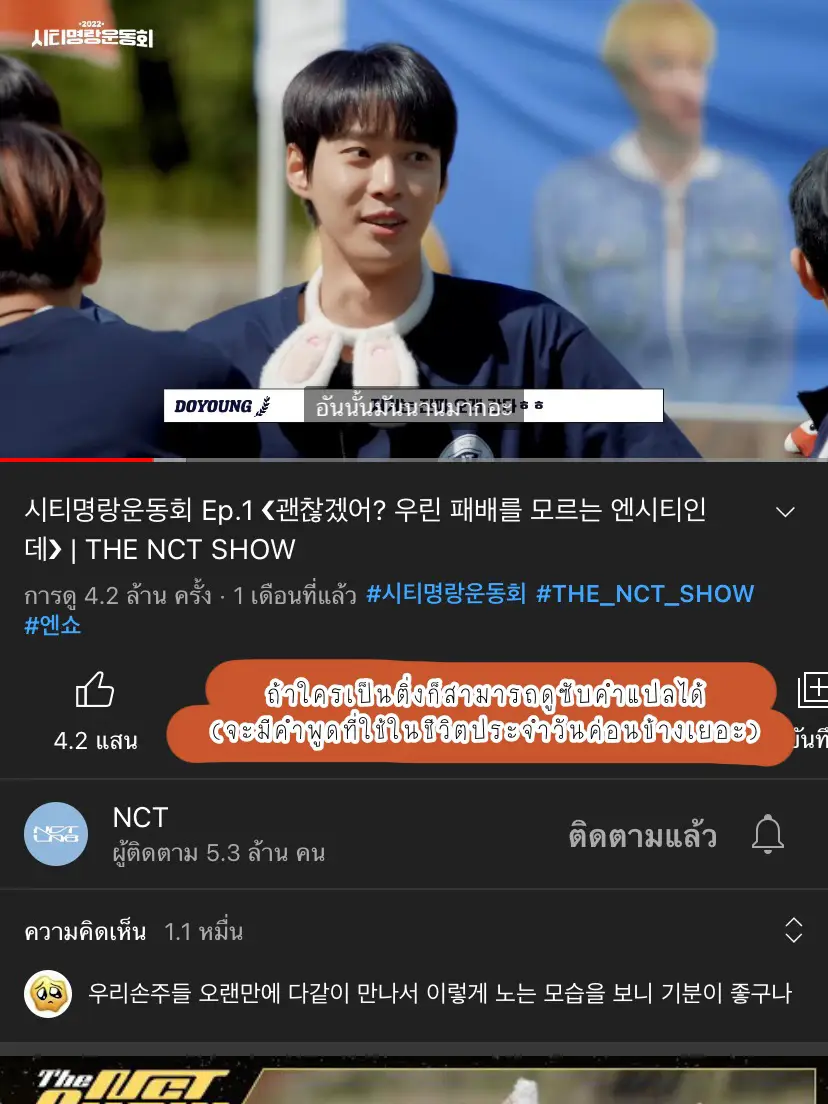Image resolution: width=828 pixels, height=1104 pixels.
Task: Tap the 2022 show logo watermark
Action: click(x=92, y=34)
